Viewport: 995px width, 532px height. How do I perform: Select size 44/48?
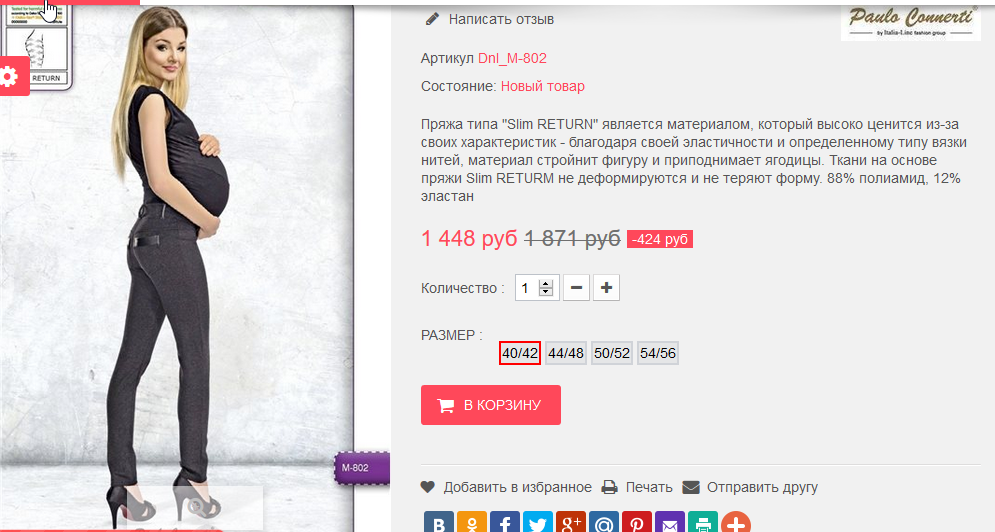tap(566, 353)
